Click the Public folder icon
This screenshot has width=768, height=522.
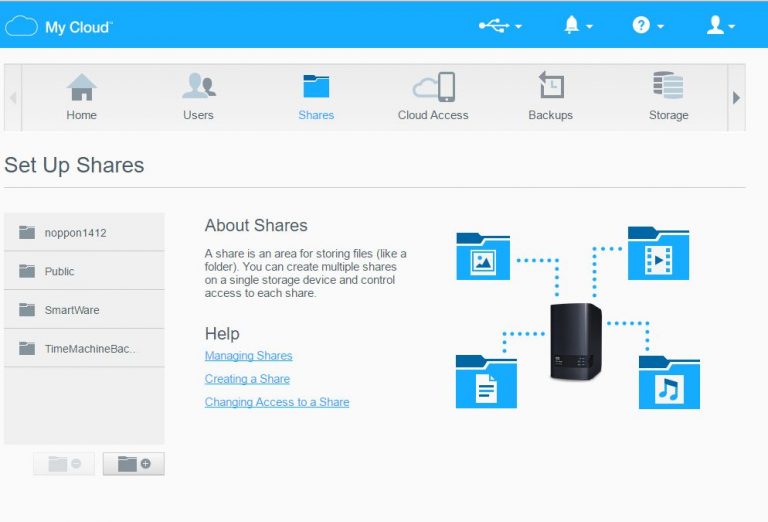coord(27,271)
